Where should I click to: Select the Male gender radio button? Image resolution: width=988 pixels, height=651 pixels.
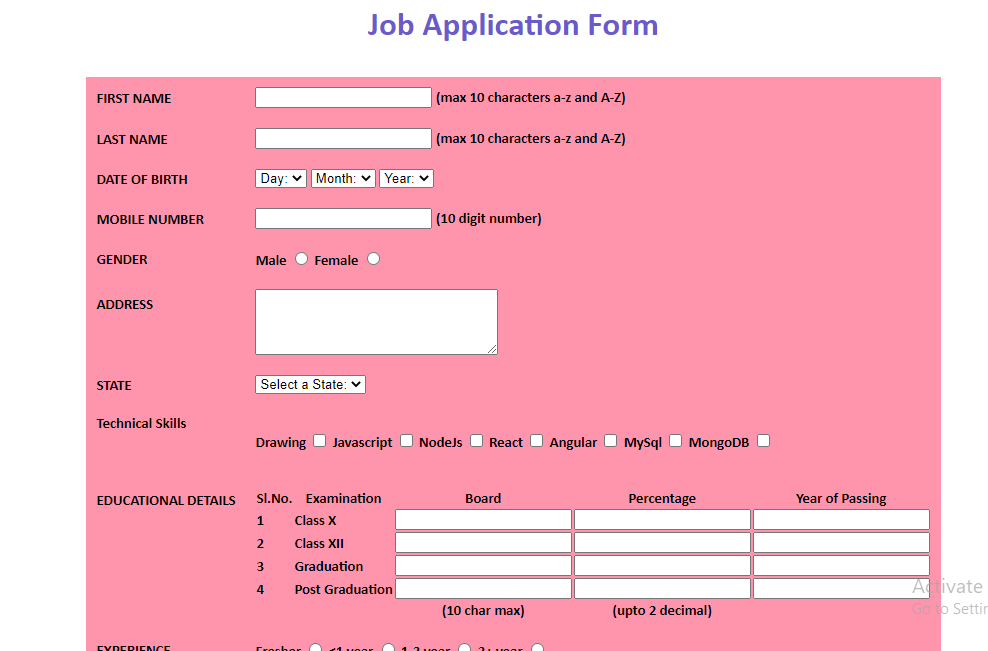(x=301, y=258)
